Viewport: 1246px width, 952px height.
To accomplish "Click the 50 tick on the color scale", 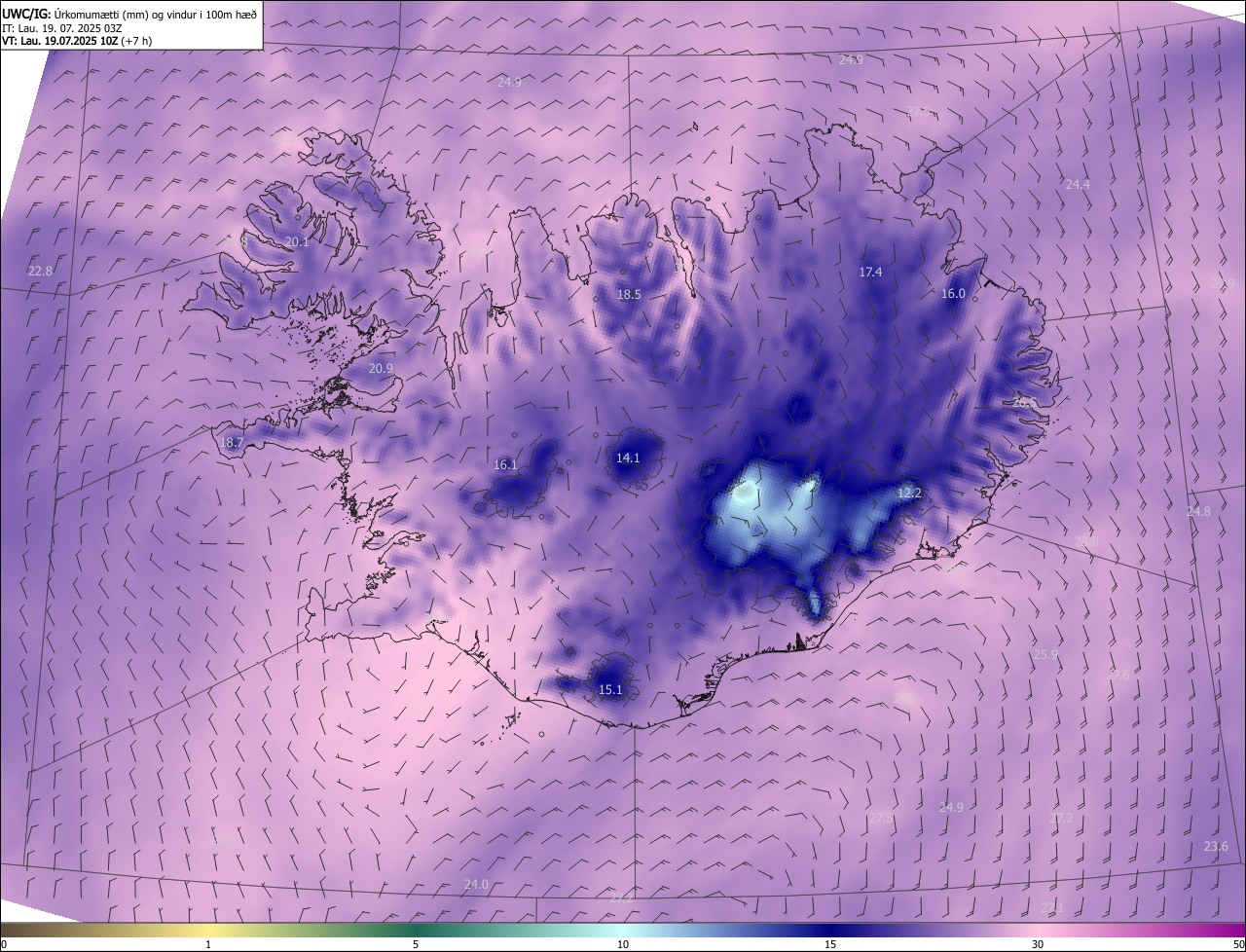I will 1238,945.
